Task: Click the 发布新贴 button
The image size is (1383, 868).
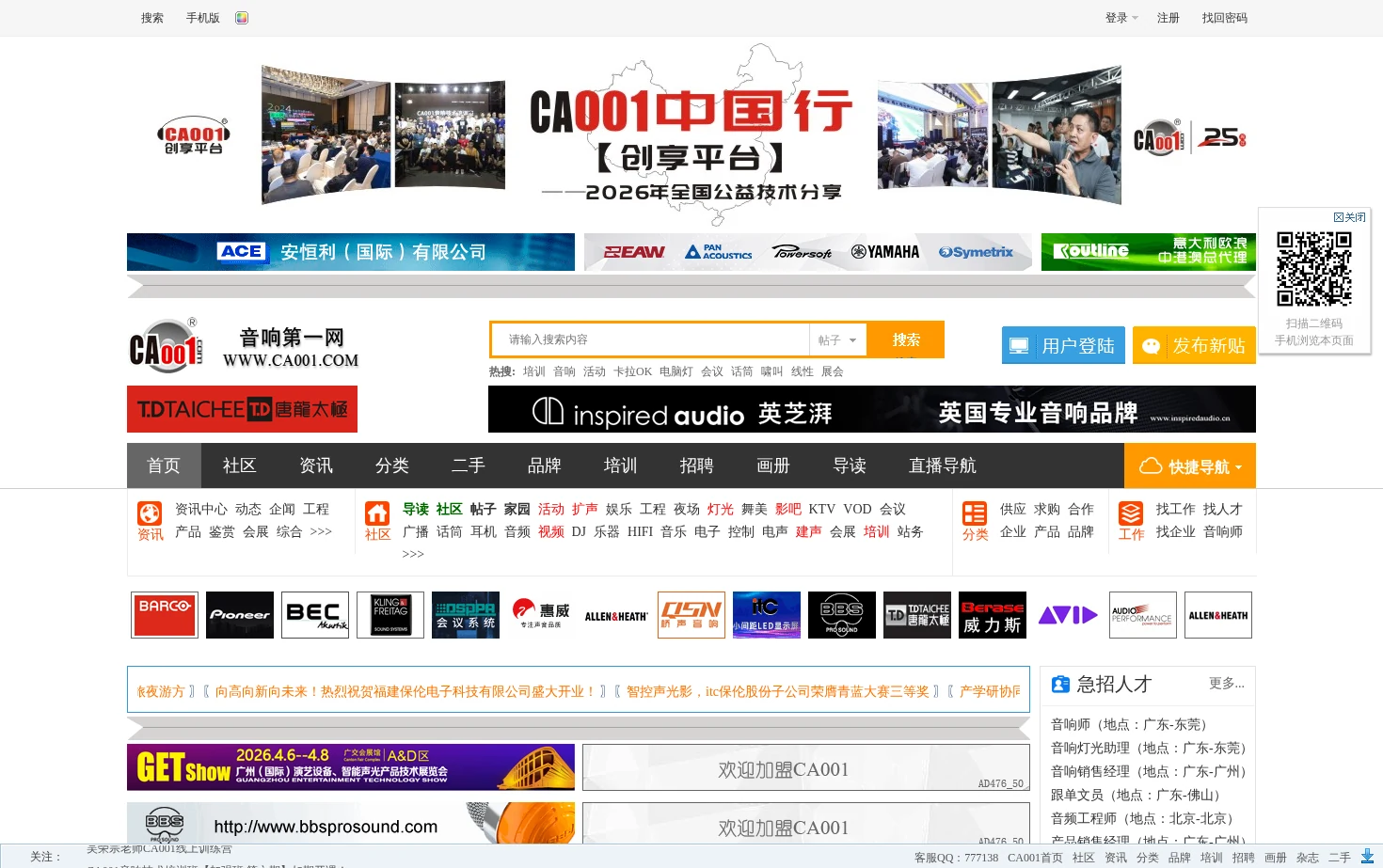Action: click(1194, 345)
